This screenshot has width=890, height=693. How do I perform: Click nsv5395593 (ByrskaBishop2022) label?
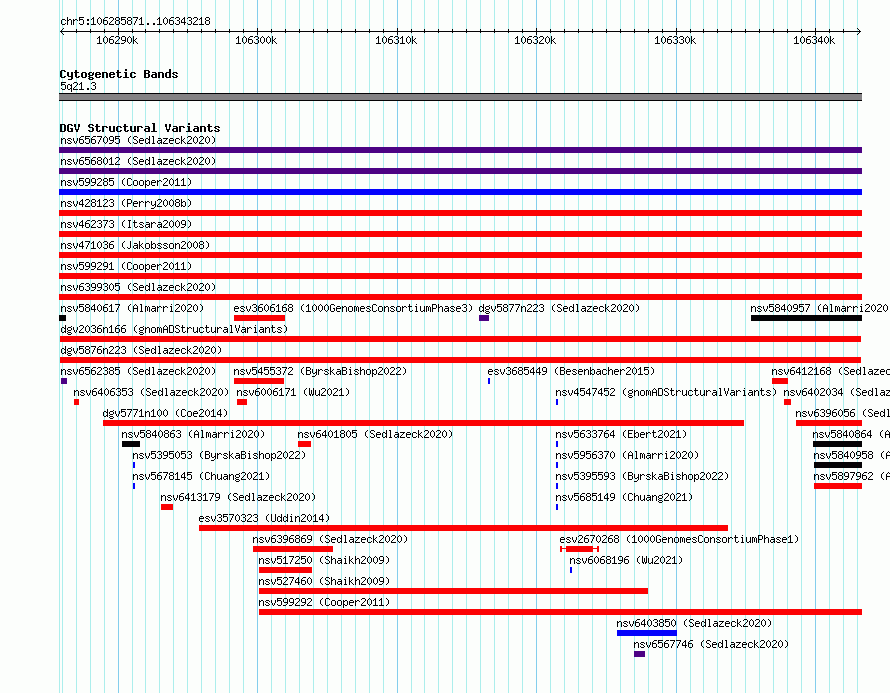click(x=642, y=476)
